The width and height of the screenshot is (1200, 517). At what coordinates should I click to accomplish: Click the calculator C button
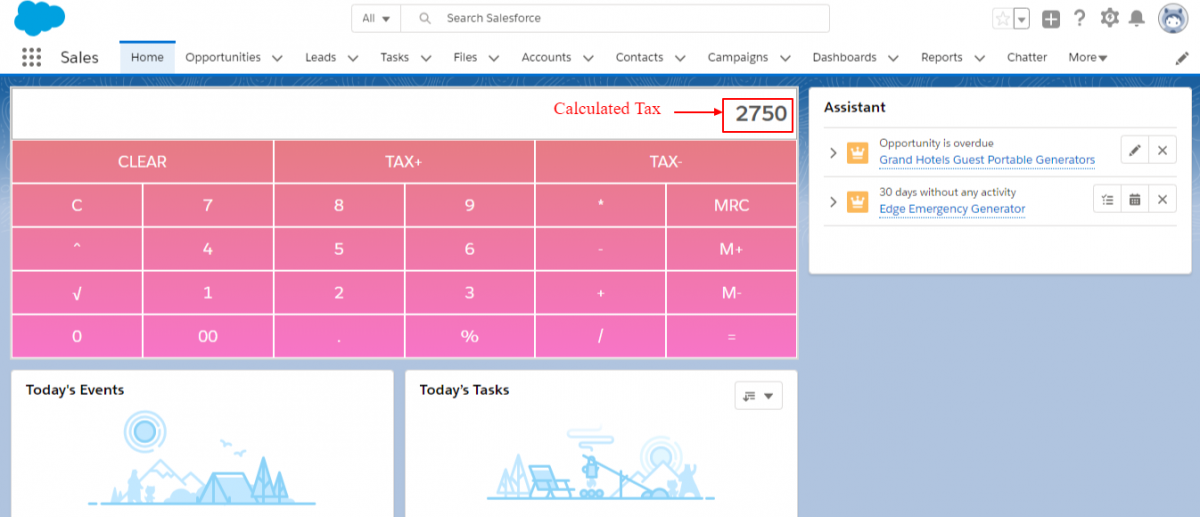click(x=77, y=206)
